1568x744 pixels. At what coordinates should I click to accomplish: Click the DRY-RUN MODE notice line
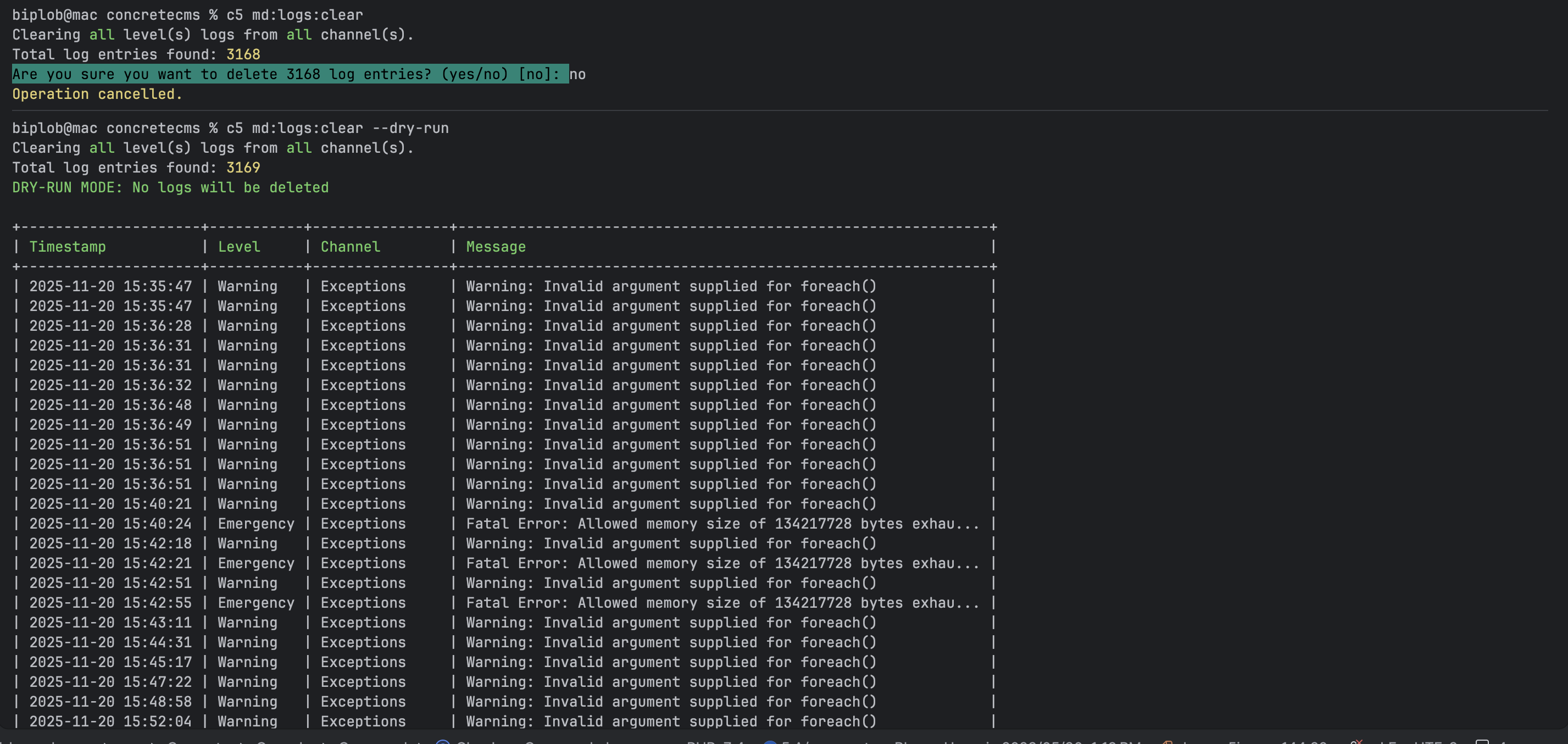tap(170, 187)
